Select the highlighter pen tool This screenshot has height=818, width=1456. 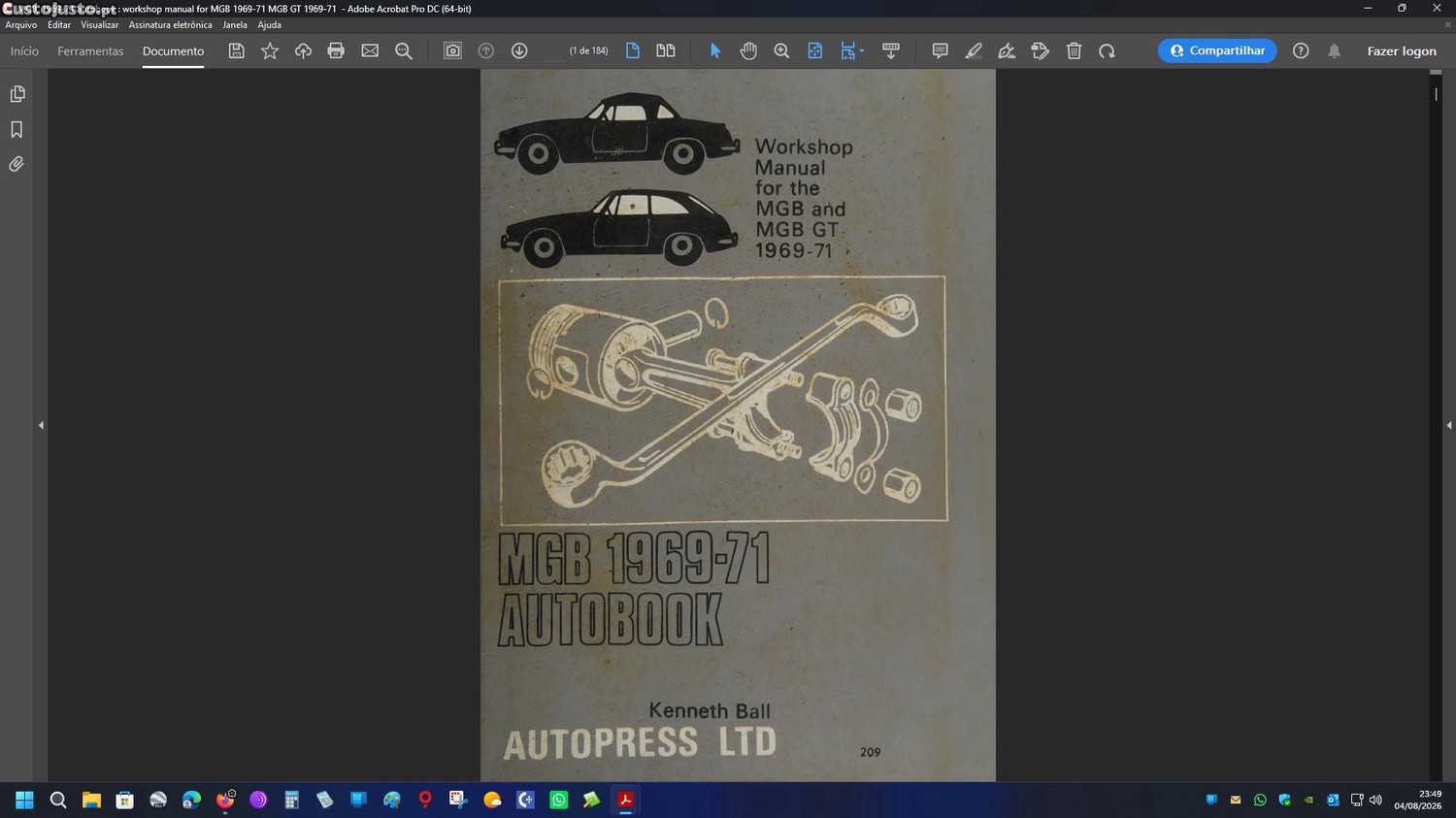[x=974, y=50]
